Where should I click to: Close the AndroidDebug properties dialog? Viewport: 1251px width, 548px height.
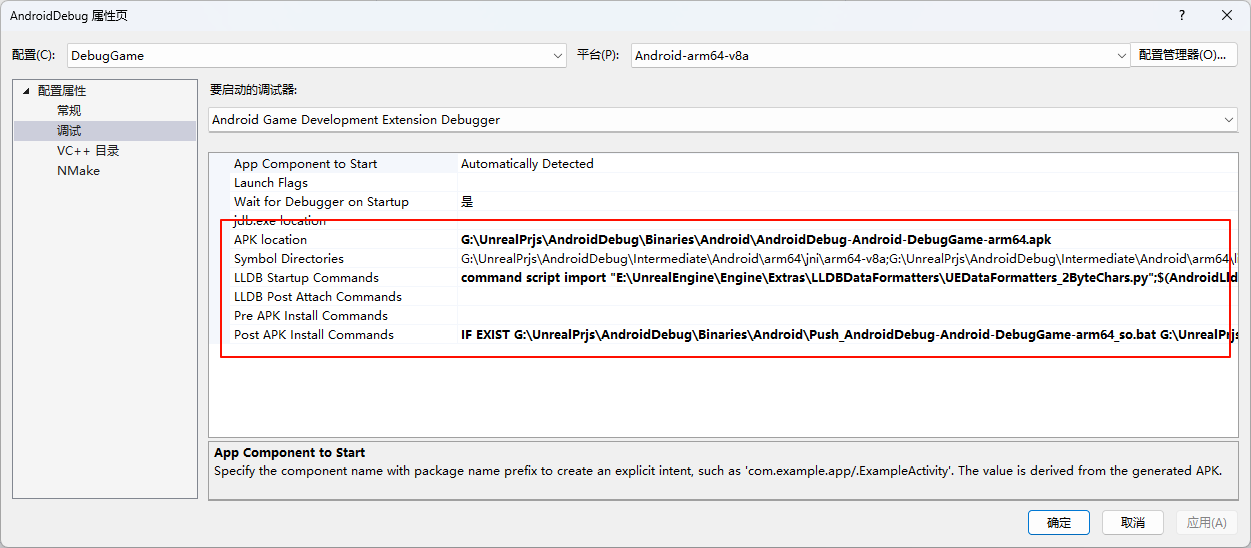coord(1227,15)
